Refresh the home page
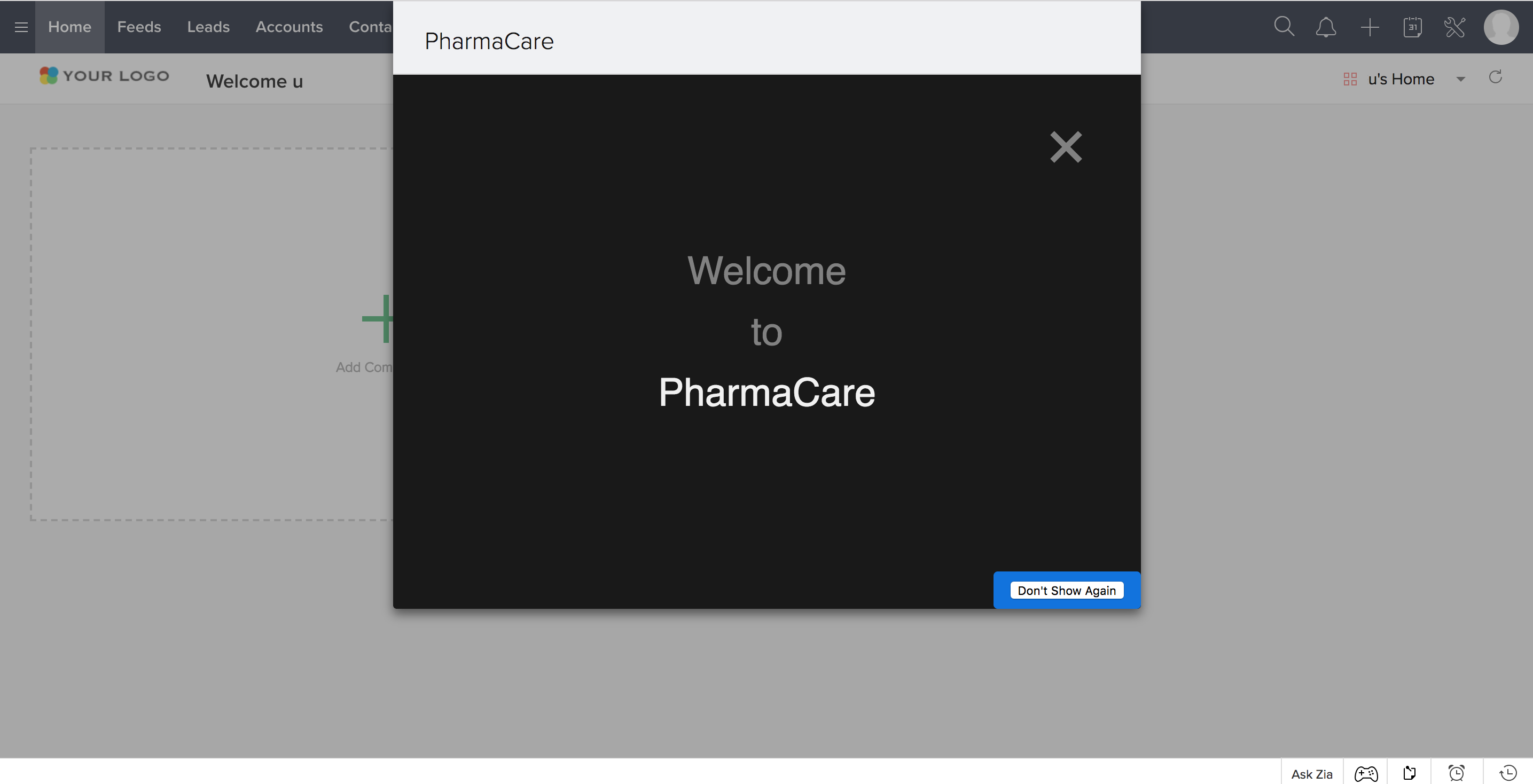This screenshot has width=1533, height=784. click(1496, 77)
